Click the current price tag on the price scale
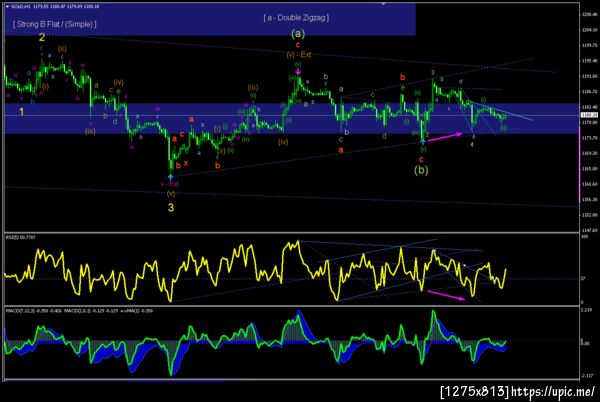This screenshot has width=600, height=402. (587, 115)
